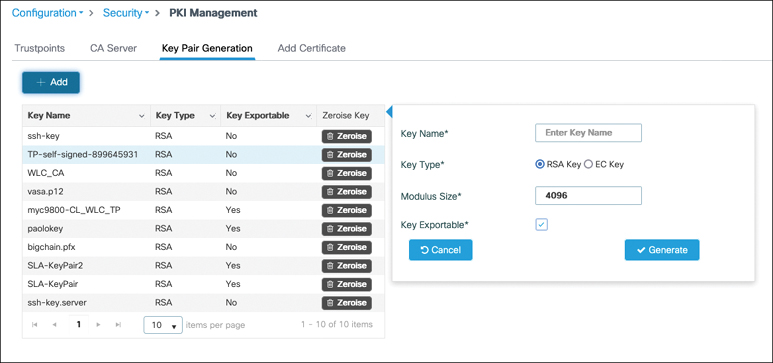Zeroise the vasa.p12 key pair

point(347,192)
